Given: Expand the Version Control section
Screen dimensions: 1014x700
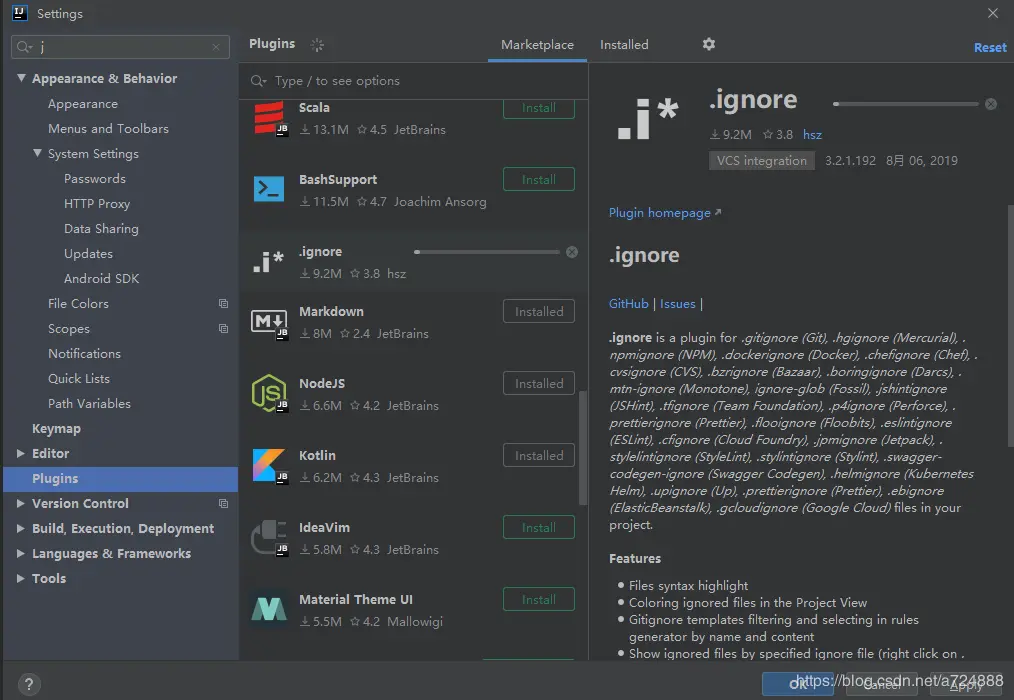Looking at the screenshot, I should coord(21,503).
